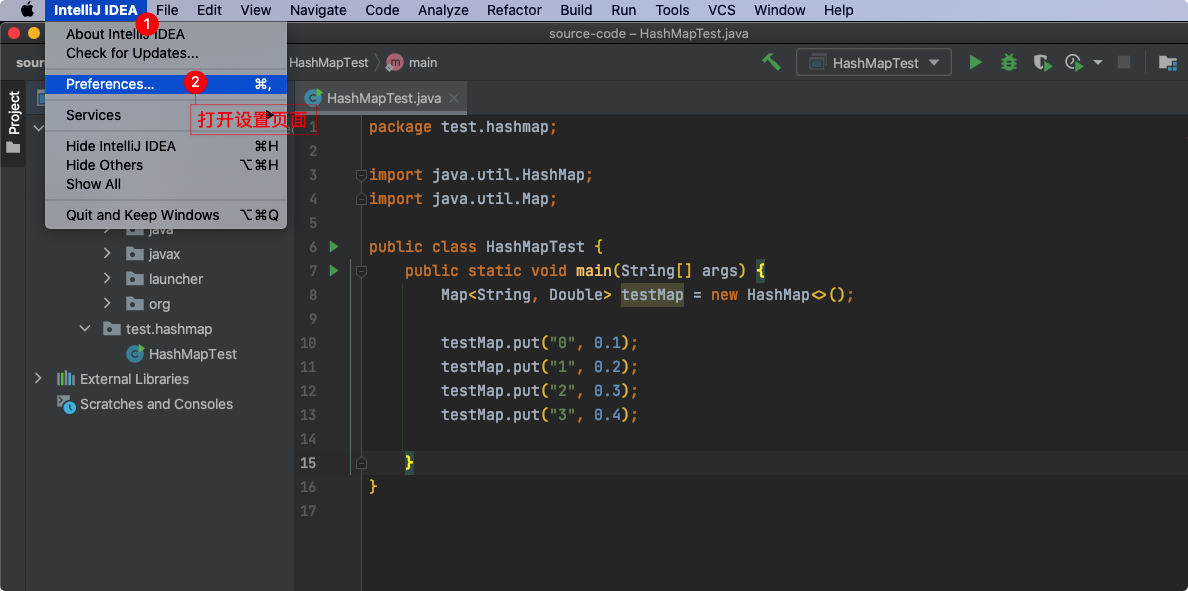Select Hide IntelliJ IDEA menu entry
Image resolution: width=1188 pixels, height=591 pixels.
166,146
